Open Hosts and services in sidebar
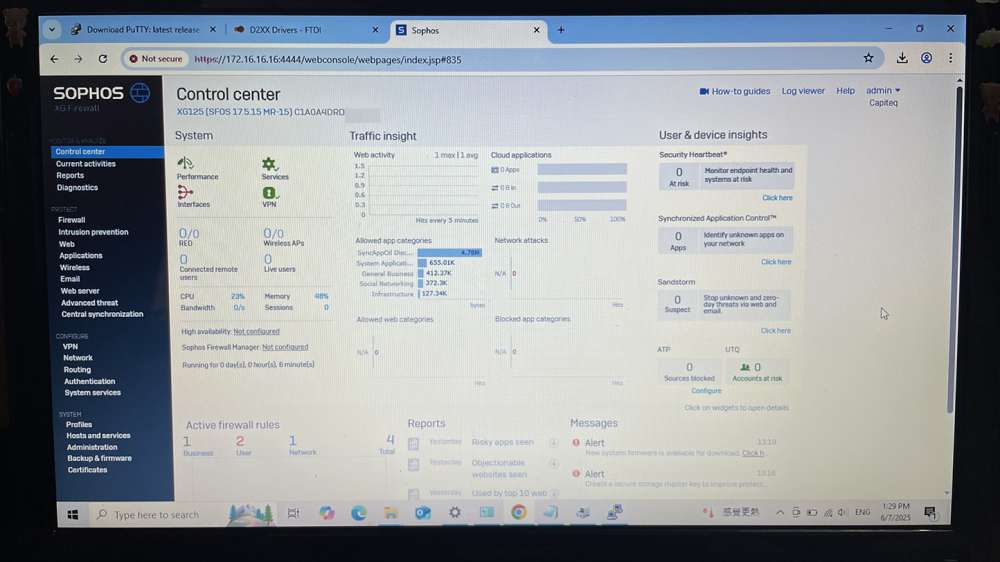This screenshot has height=562, width=1000. click(x=98, y=436)
